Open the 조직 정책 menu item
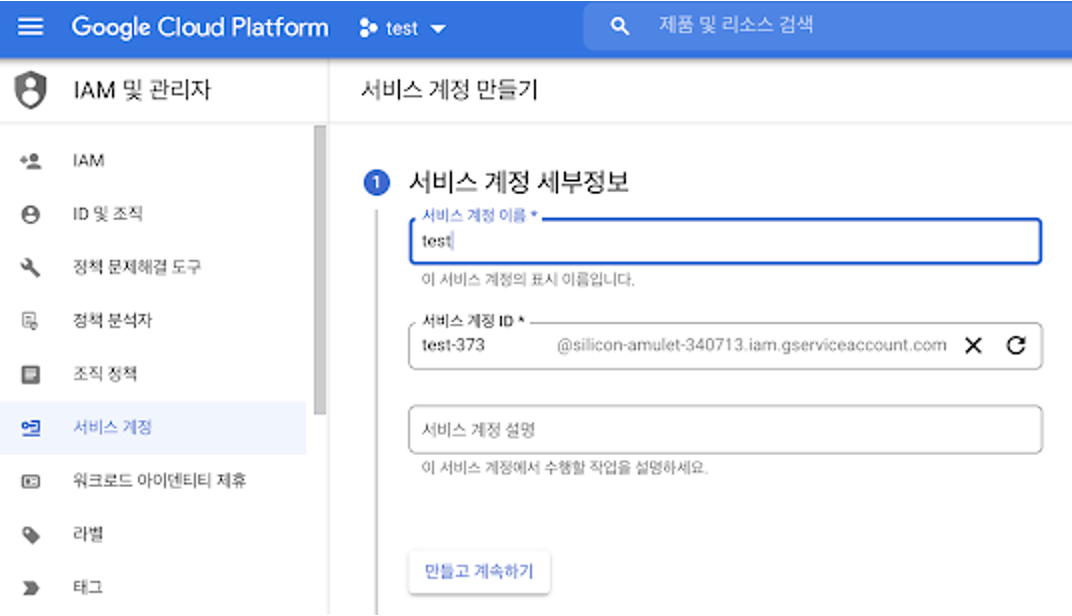The height and width of the screenshot is (616, 1072). point(153,374)
